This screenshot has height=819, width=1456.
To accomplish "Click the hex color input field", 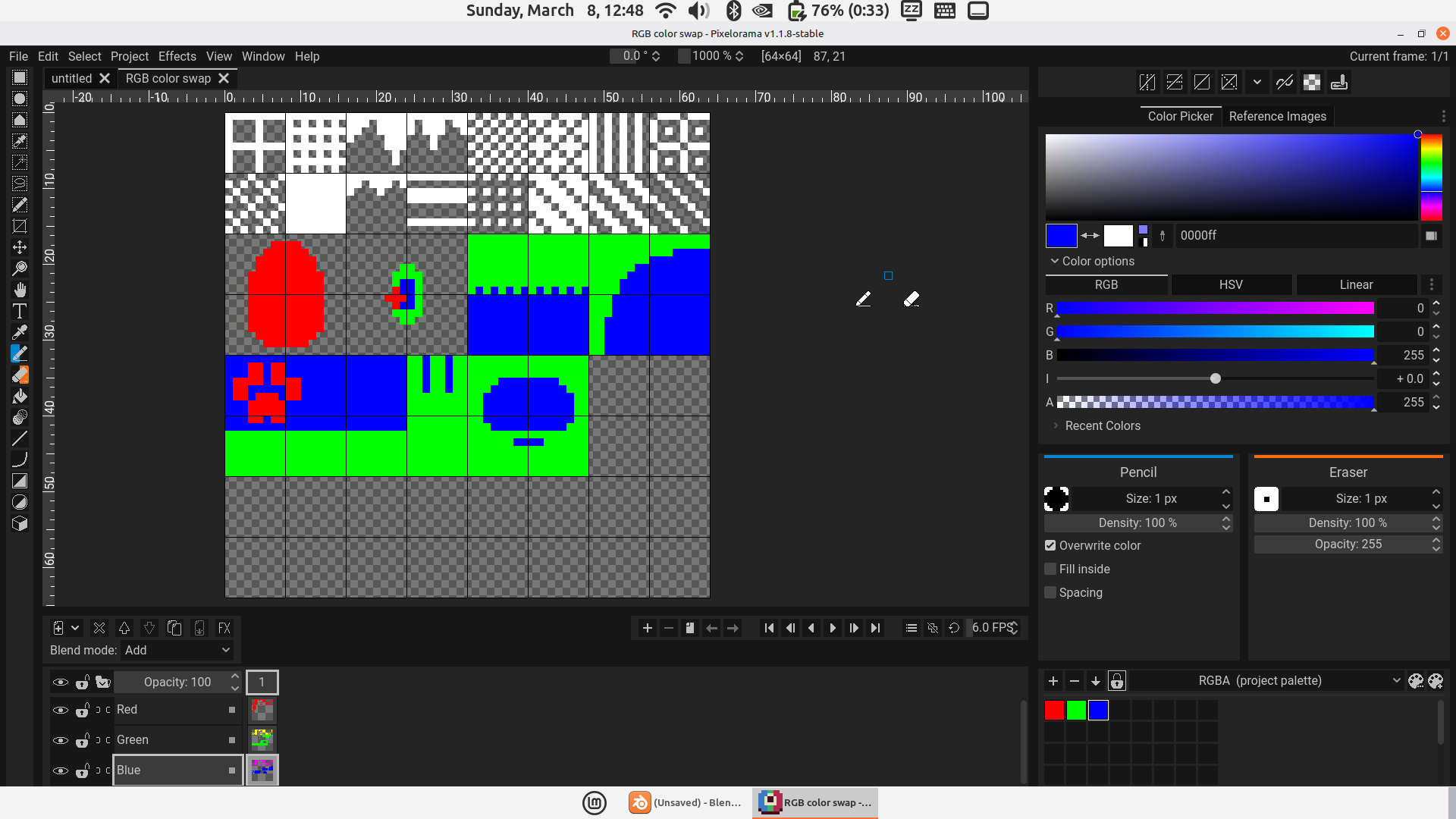I will tap(1293, 235).
